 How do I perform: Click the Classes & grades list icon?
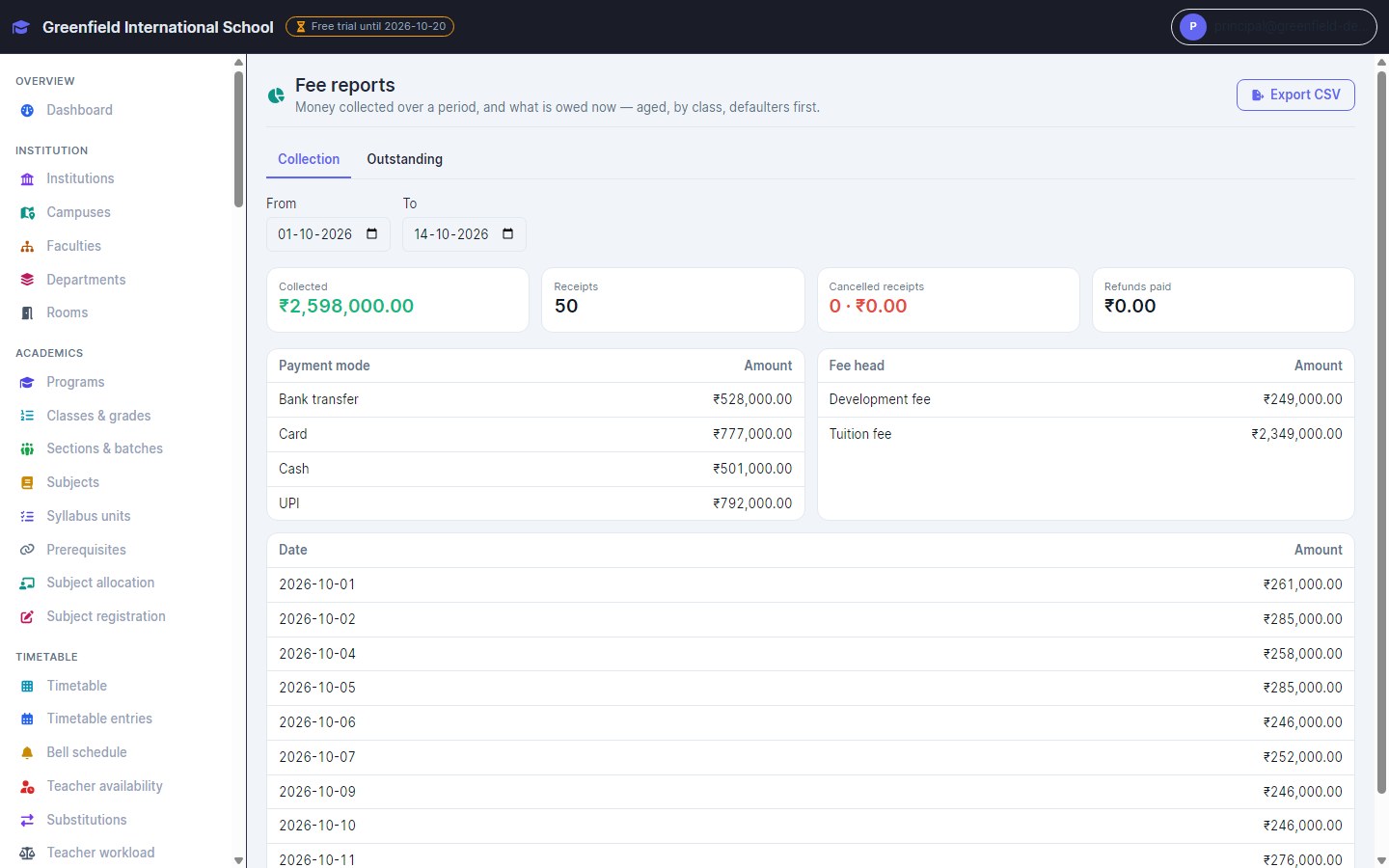tap(27, 416)
